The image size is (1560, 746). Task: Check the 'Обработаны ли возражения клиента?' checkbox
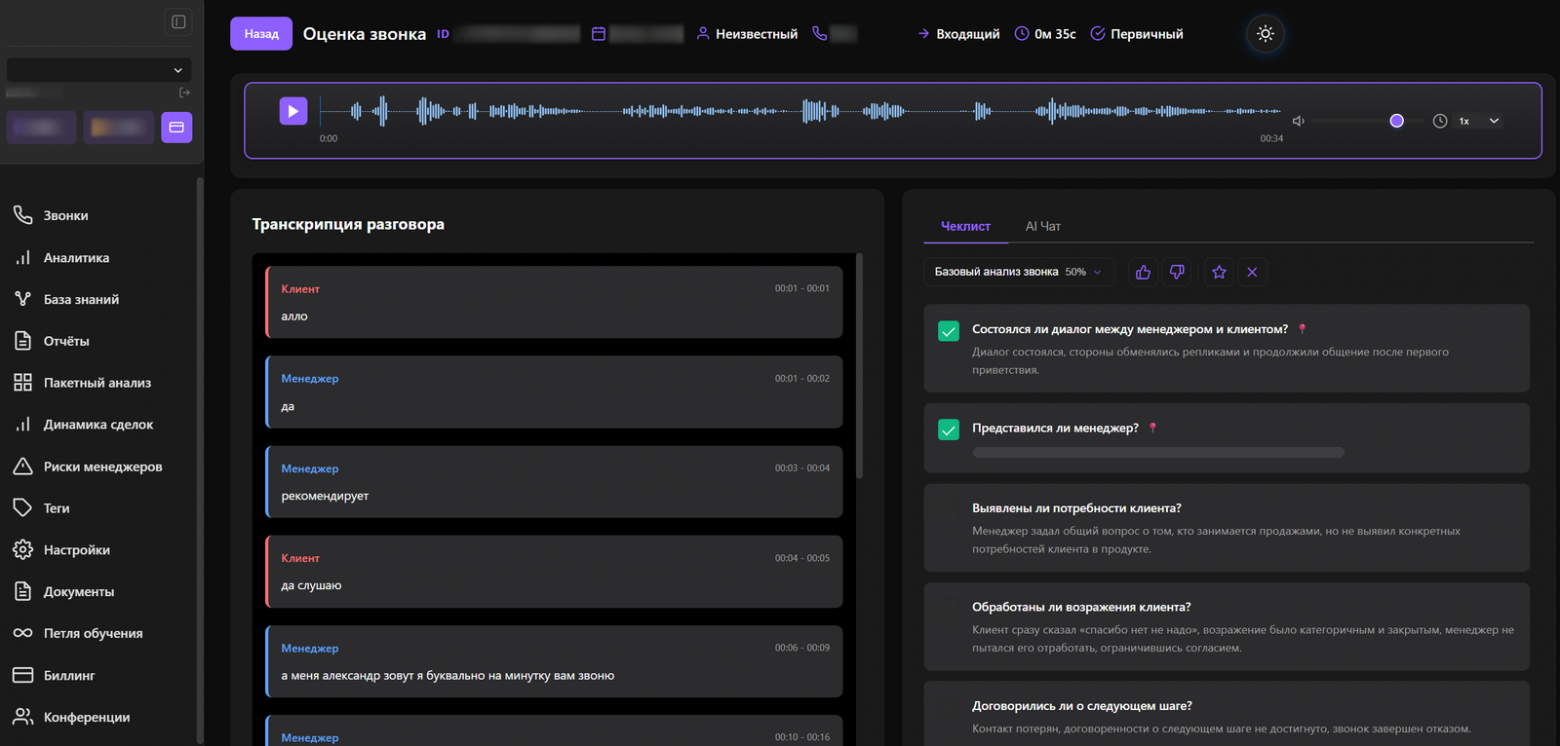[949, 609]
